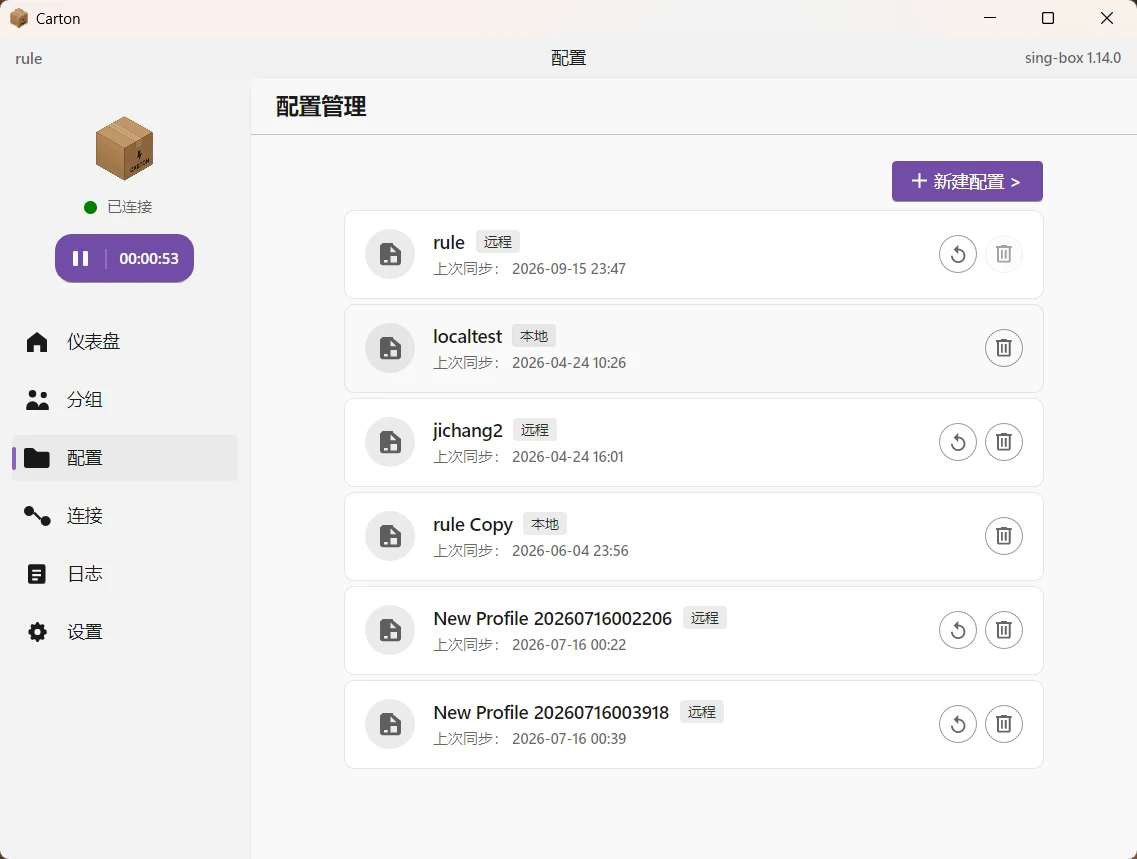Select the localtest profile name
The height and width of the screenshot is (859, 1137).
[x=468, y=336]
